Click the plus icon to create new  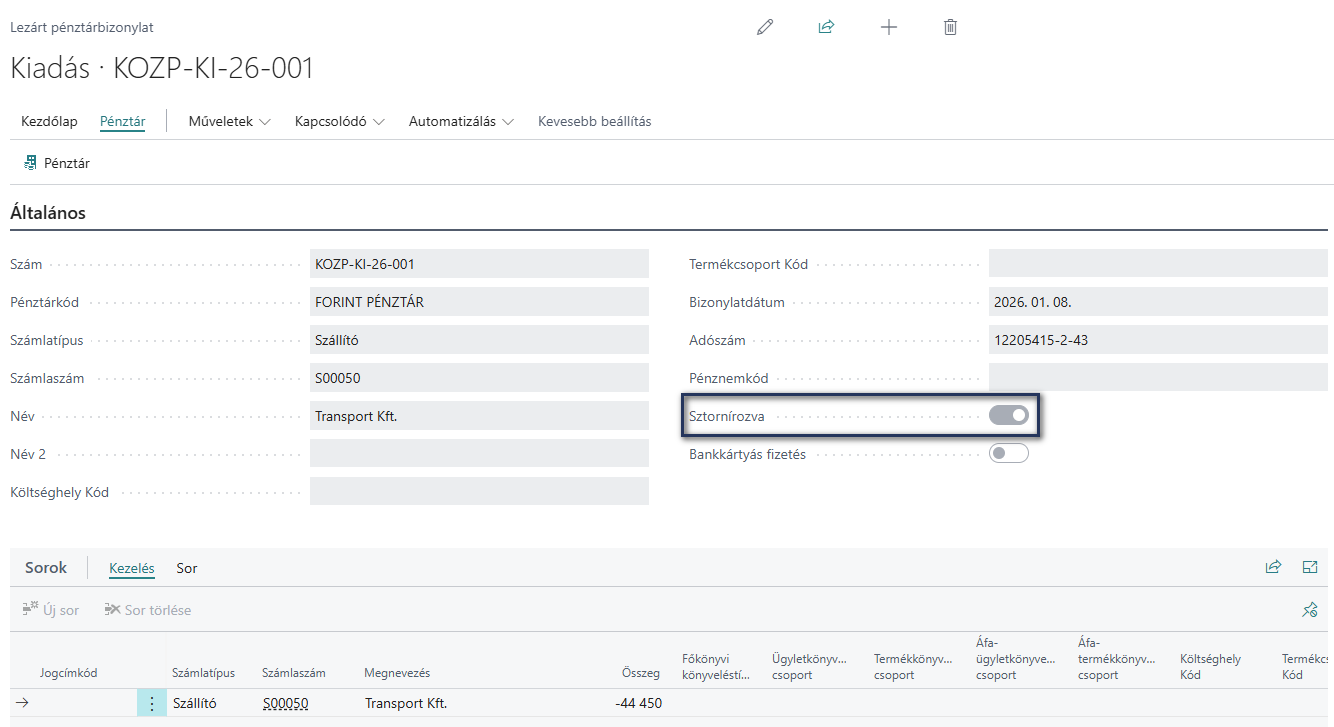[x=888, y=28]
